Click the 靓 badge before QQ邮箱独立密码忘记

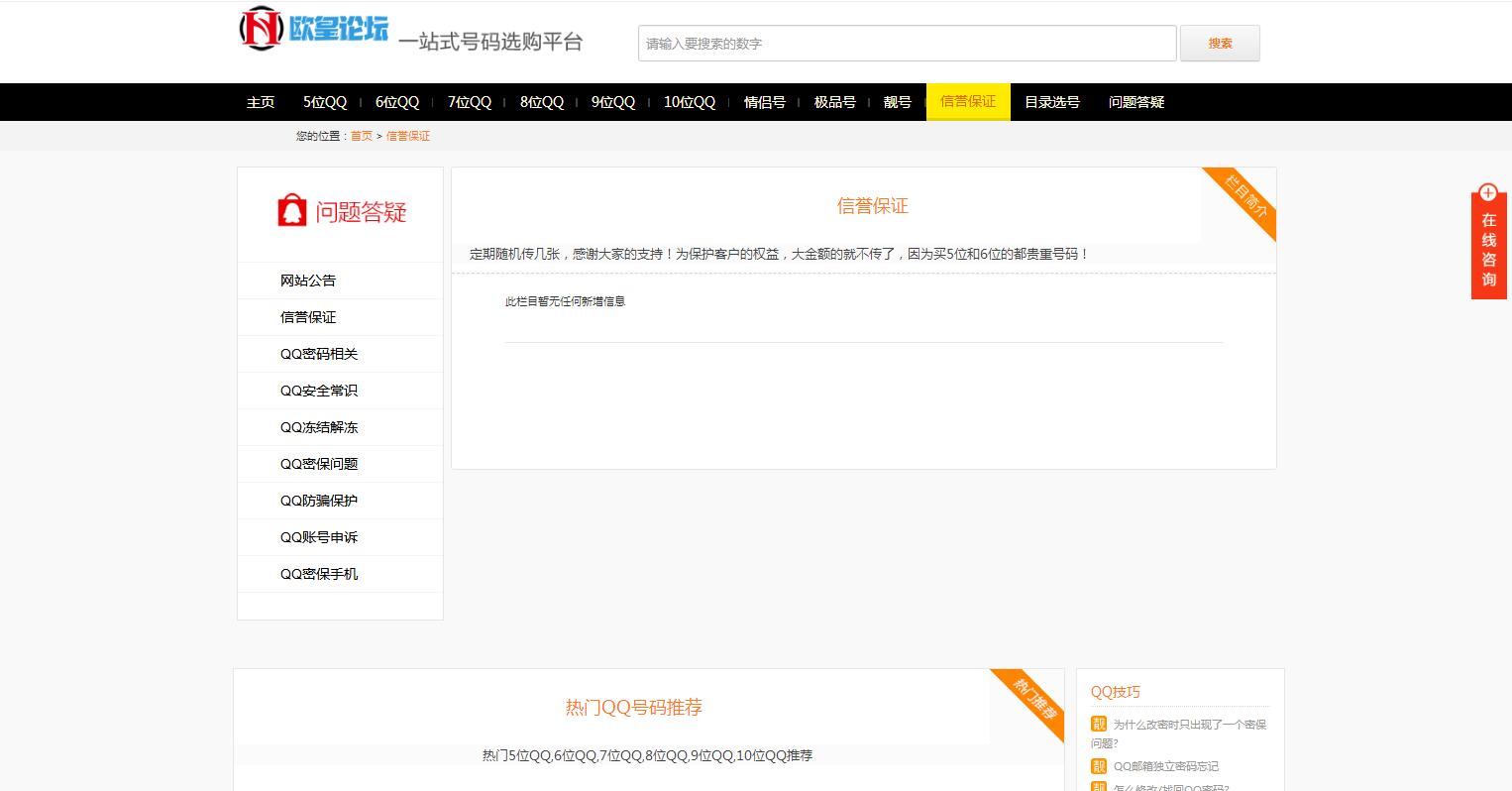[x=1098, y=765]
